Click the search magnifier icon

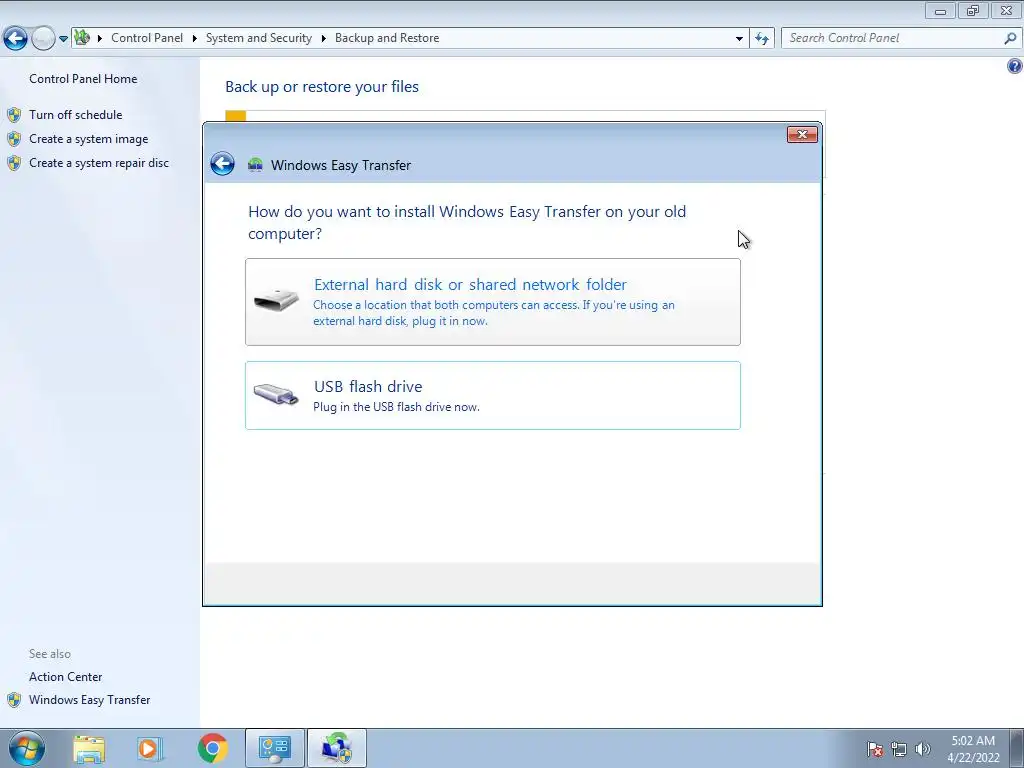[x=1010, y=38]
